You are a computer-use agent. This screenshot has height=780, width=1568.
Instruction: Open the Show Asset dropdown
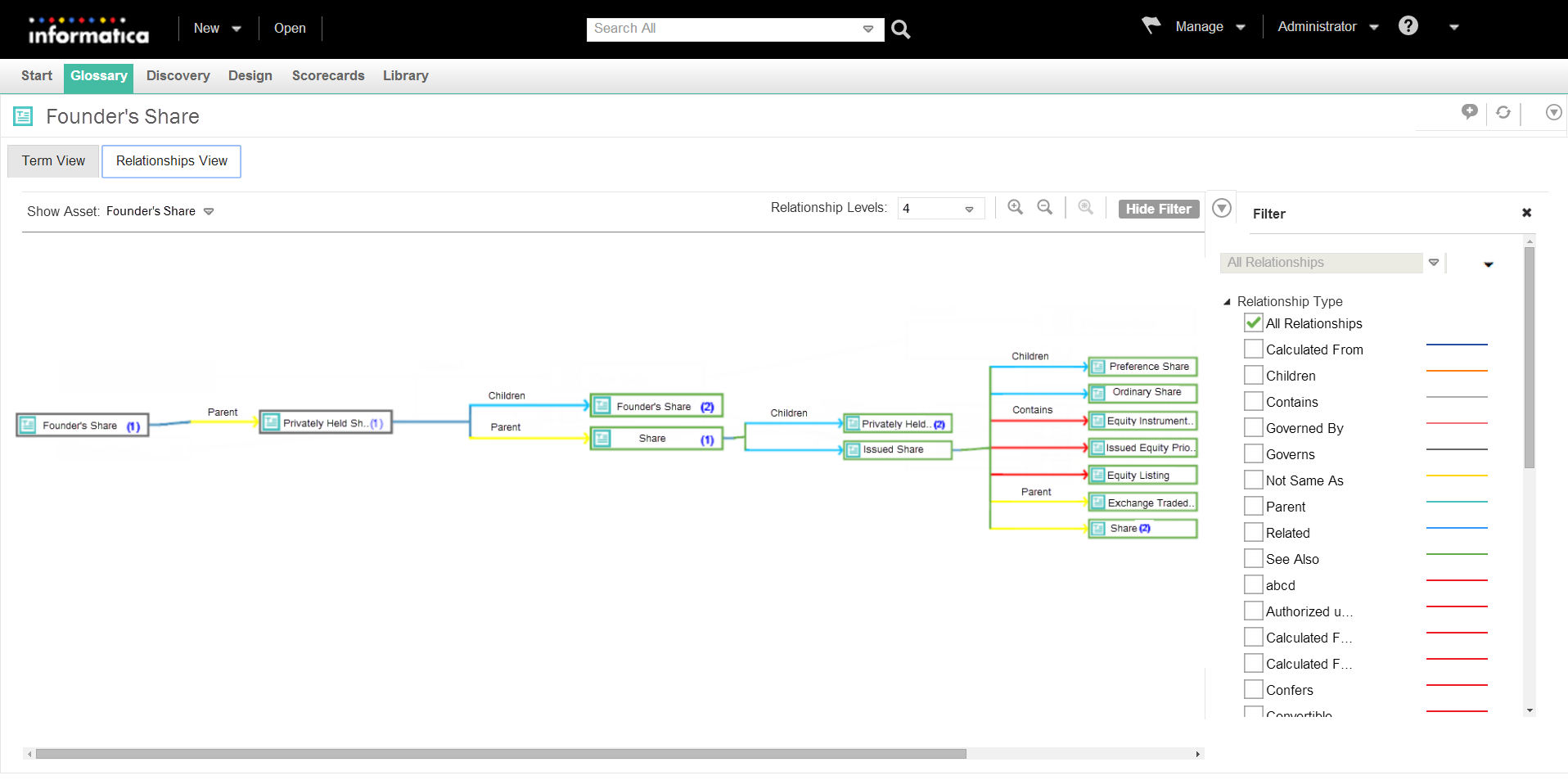coord(209,211)
